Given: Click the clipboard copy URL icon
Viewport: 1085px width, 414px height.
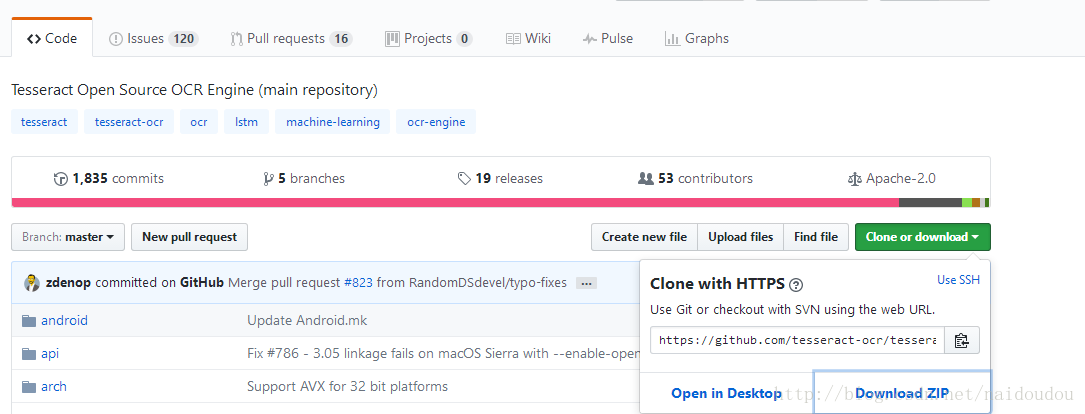Looking at the screenshot, I should pyautogui.click(x=961, y=340).
